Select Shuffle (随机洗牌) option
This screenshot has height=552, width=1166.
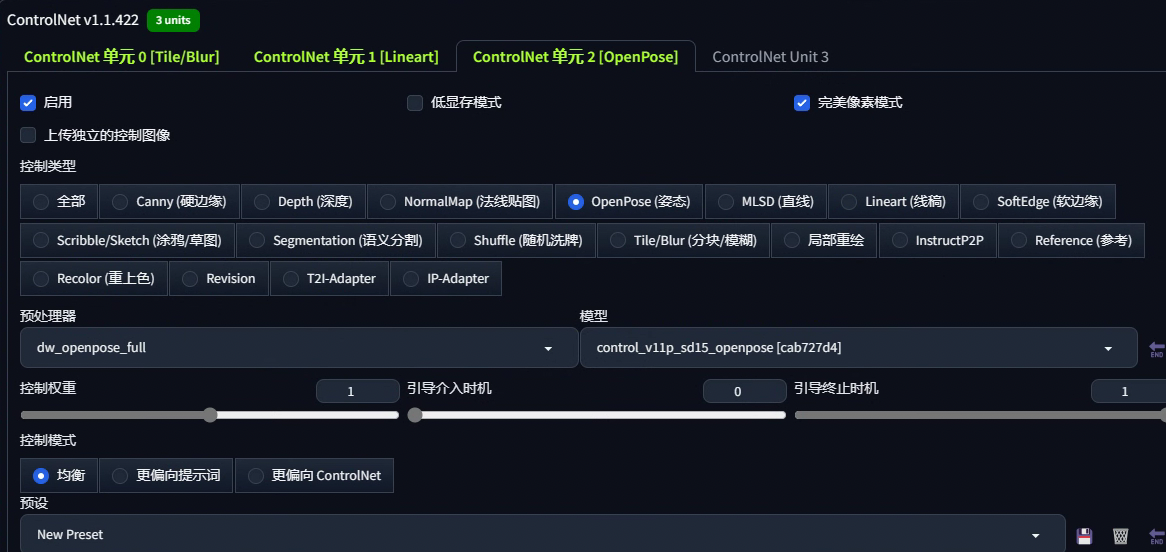[516, 240]
